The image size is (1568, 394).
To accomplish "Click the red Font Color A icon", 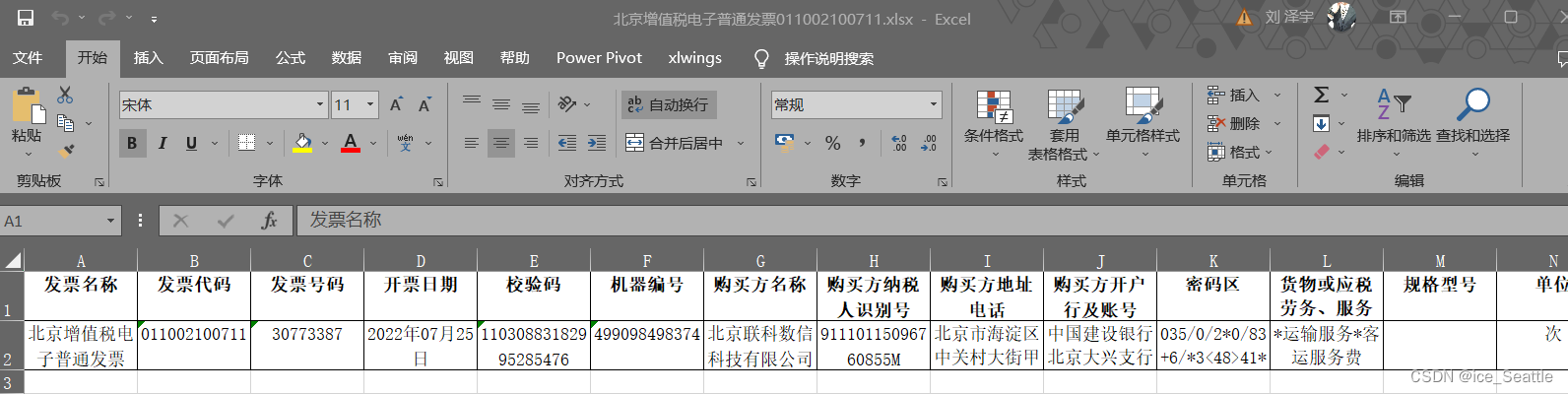I will pos(351,143).
